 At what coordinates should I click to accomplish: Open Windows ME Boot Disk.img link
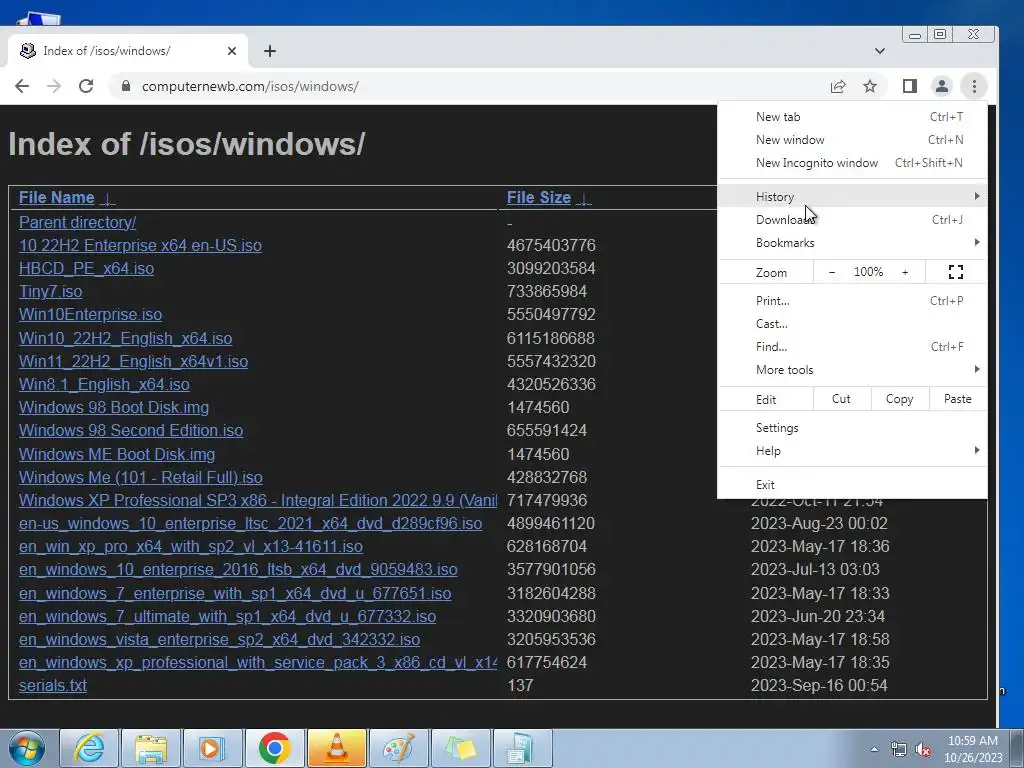(117, 455)
